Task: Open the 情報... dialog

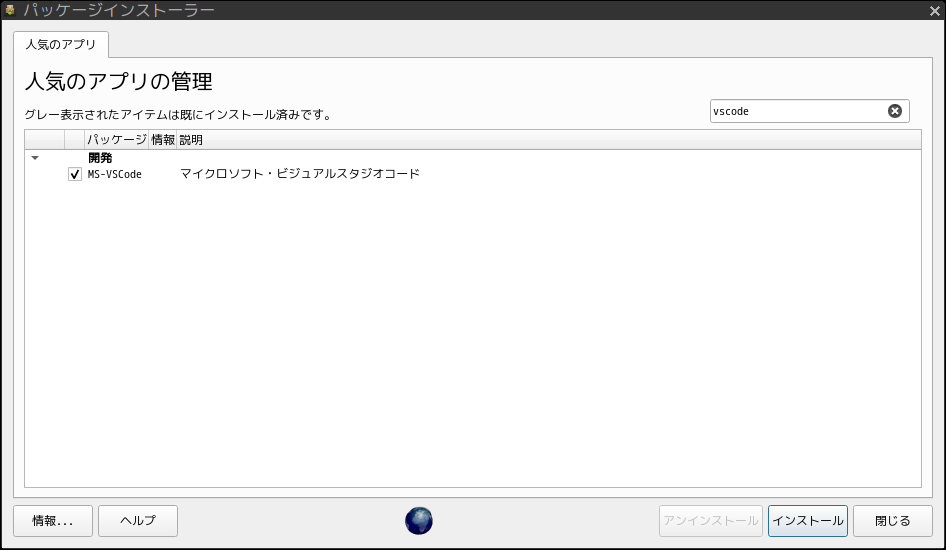Action: click(x=53, y=521)
